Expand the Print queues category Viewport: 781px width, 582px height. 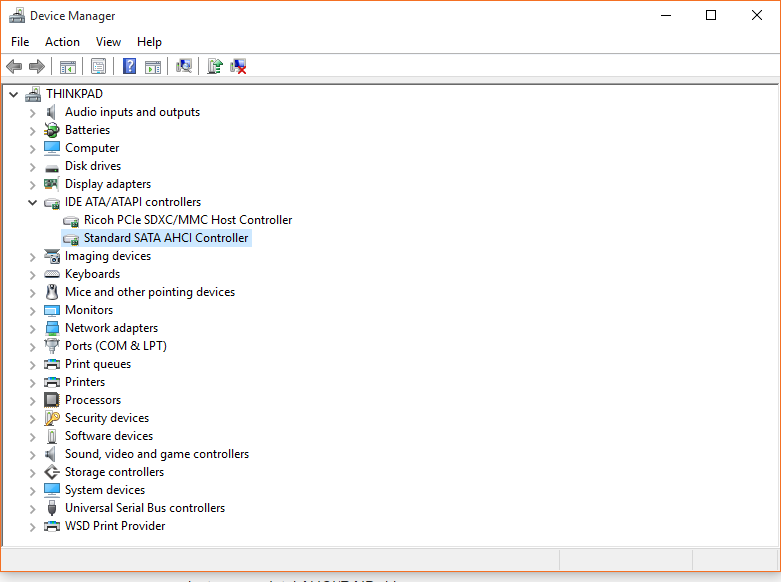(x=32, y=364)
